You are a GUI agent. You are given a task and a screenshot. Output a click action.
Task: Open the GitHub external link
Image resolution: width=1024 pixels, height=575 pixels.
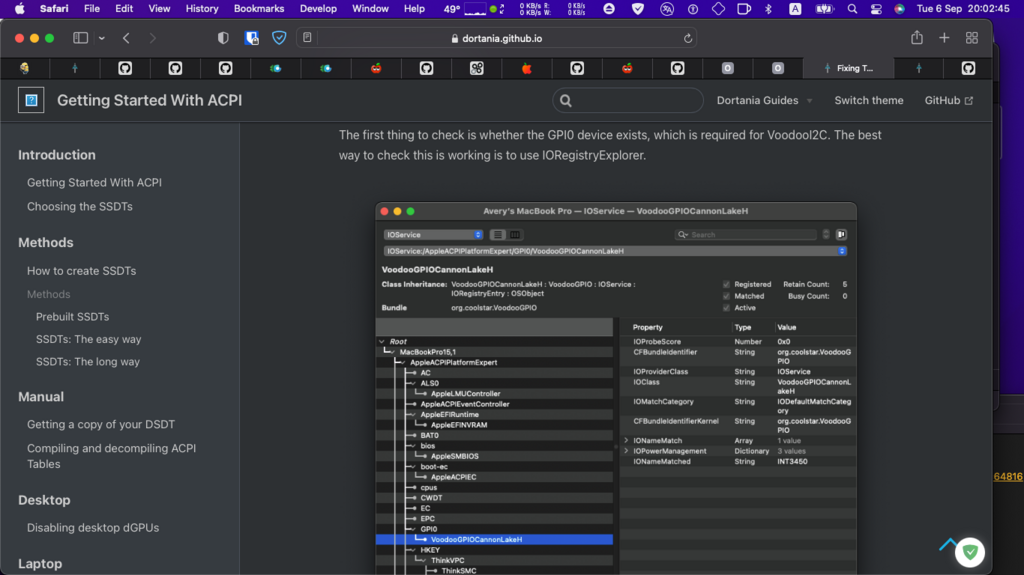click(948, 100)
